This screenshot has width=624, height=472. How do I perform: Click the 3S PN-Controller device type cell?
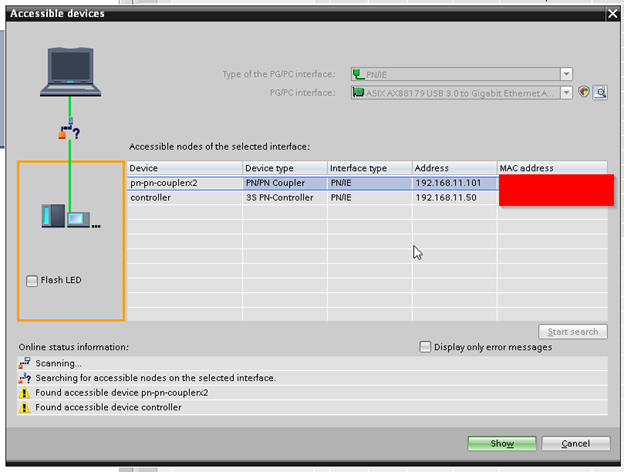pos(285,198)
